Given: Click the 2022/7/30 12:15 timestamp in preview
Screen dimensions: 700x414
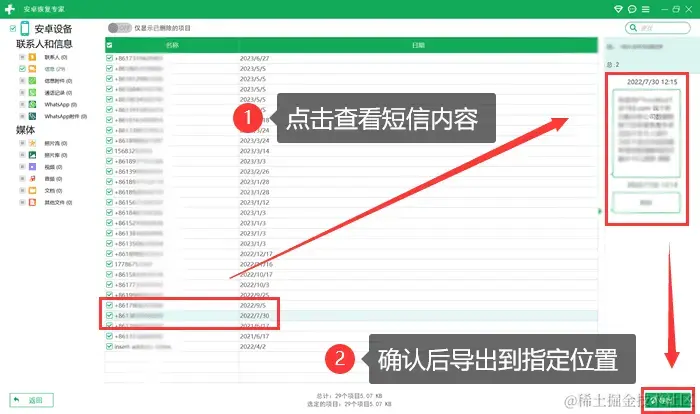Looking at the screenshot, I should (652, 82).
